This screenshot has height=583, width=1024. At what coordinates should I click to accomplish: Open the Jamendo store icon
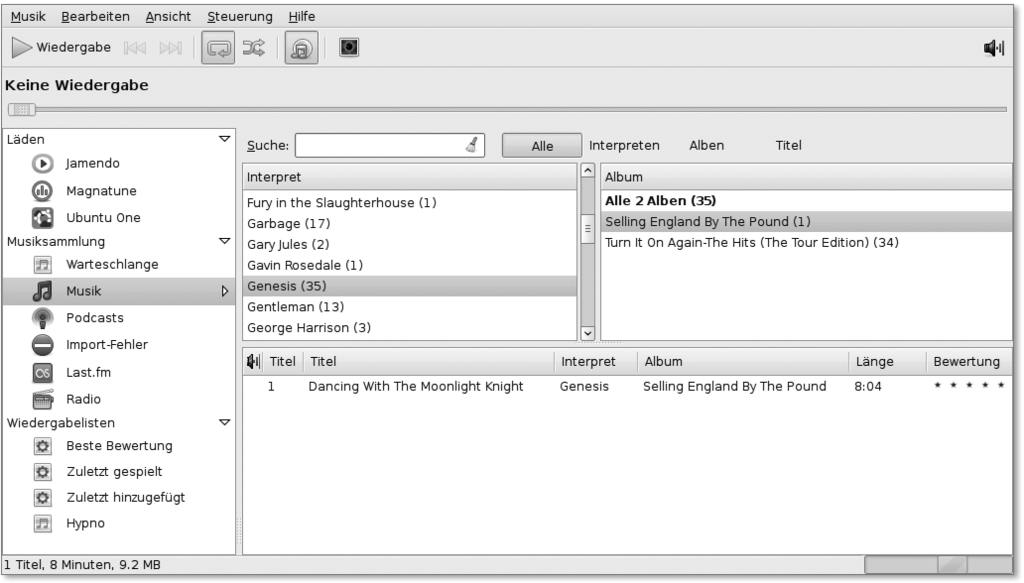43,164
